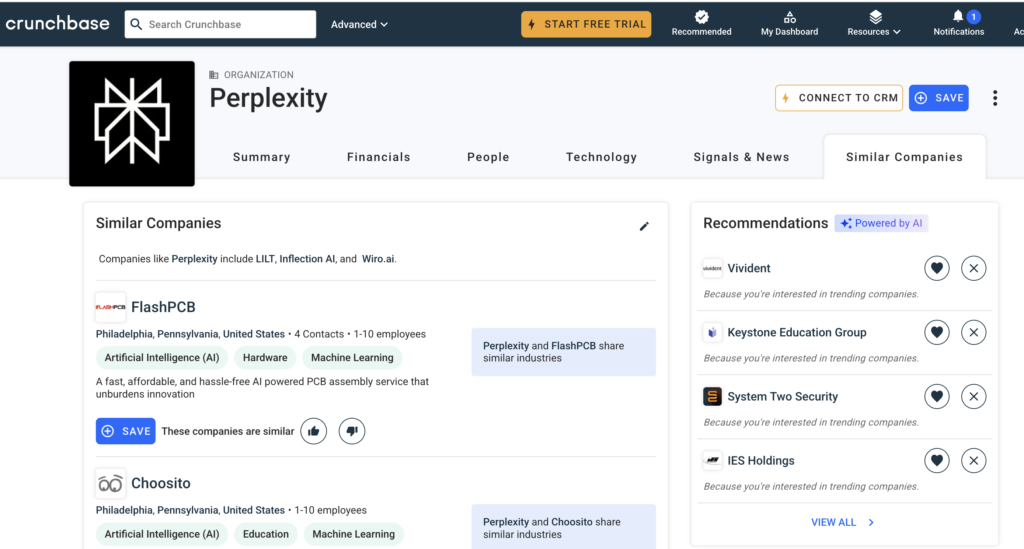Image resolution: width=1024 pixels, height=549 pixels.
Task: Open the Notifications bell
Action: 958,17
